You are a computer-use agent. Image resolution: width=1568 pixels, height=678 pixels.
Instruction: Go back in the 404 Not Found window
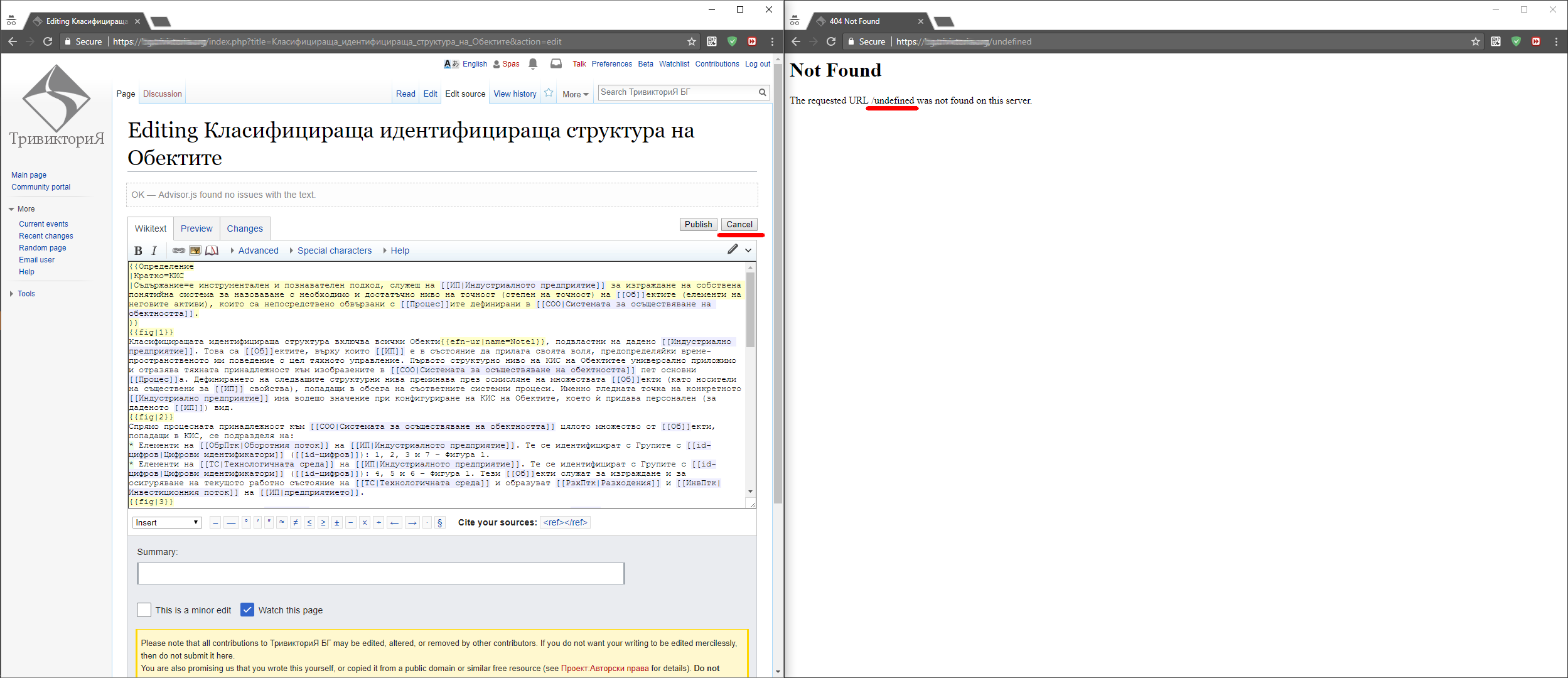click(796, 41)
